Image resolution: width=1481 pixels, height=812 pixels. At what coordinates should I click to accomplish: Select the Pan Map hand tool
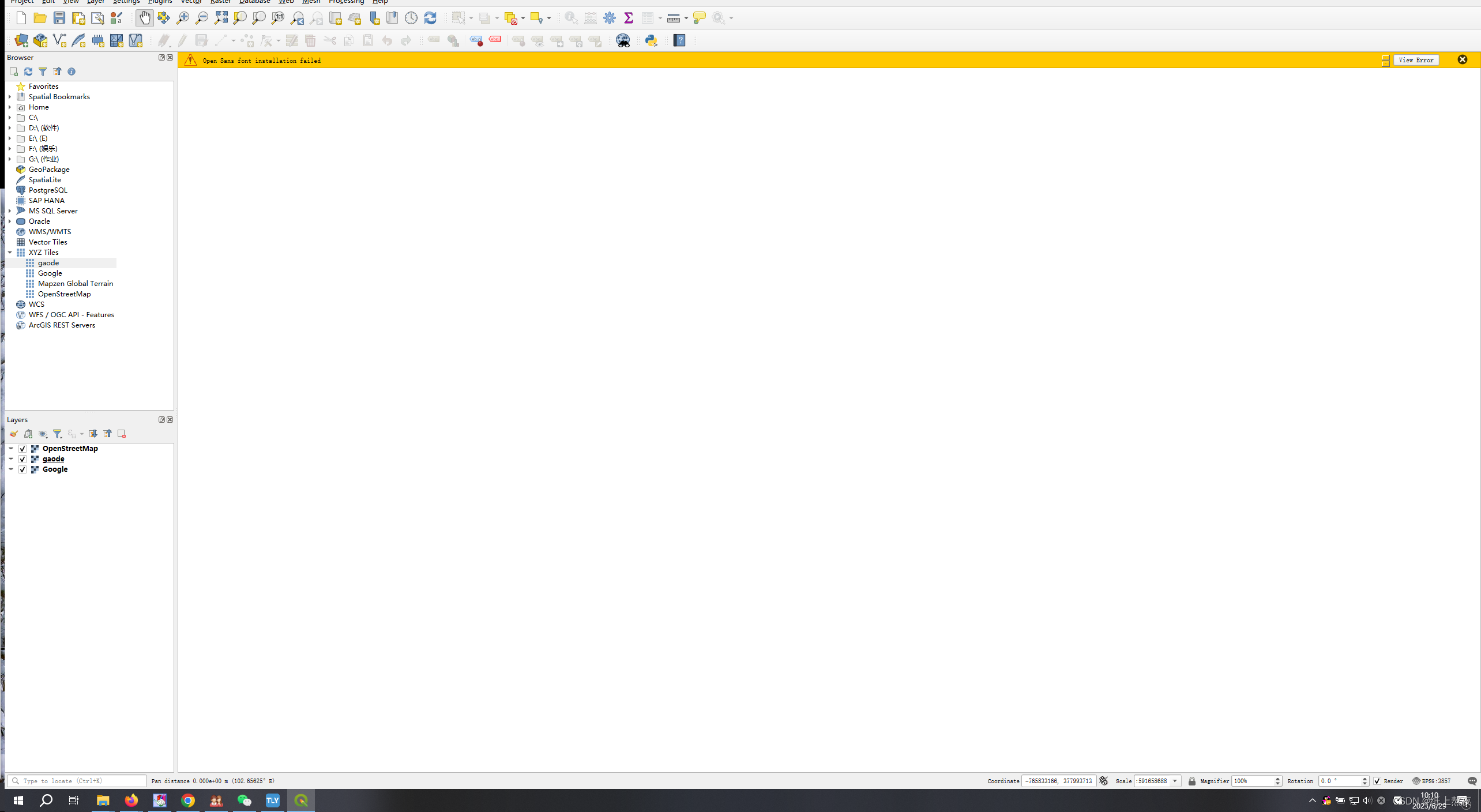(x=145, y=18)
